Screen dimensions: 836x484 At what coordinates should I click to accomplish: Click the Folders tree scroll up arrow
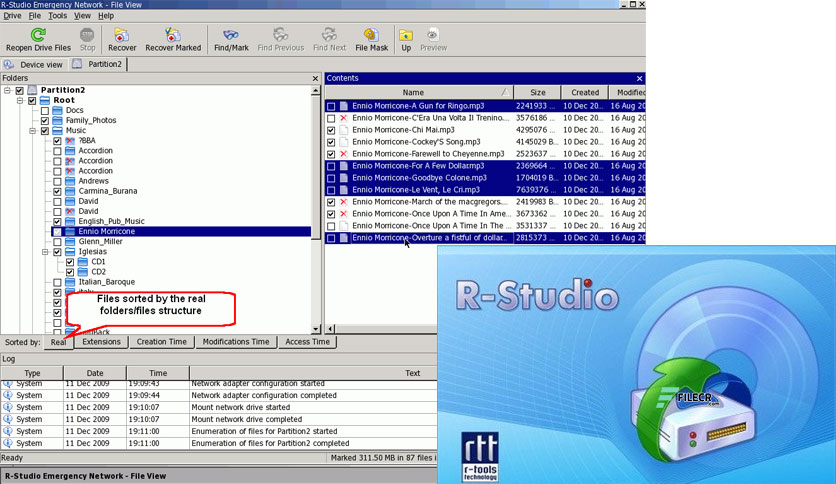pos(316,91)
